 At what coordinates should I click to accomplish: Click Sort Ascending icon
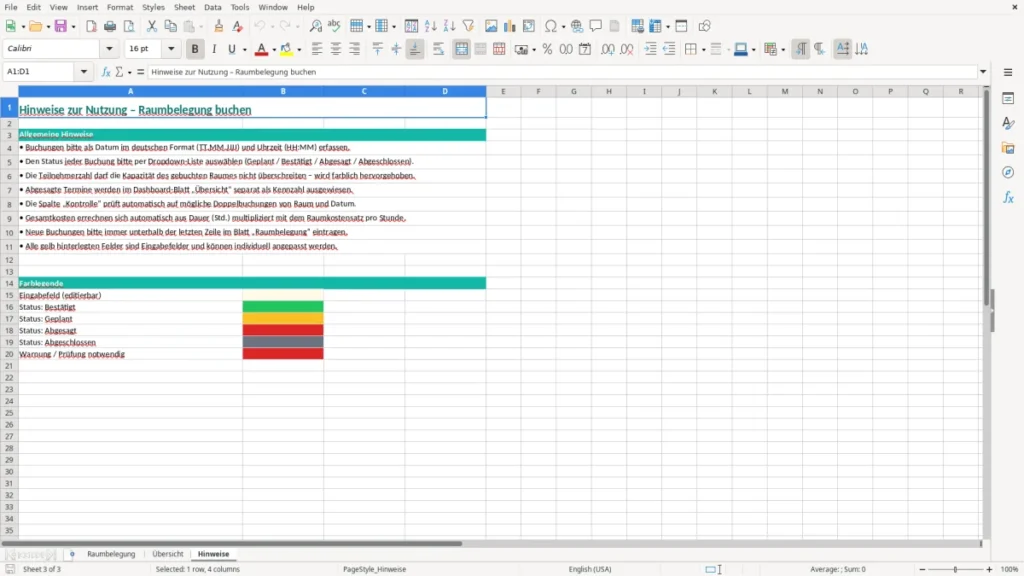tap(430, 26)
